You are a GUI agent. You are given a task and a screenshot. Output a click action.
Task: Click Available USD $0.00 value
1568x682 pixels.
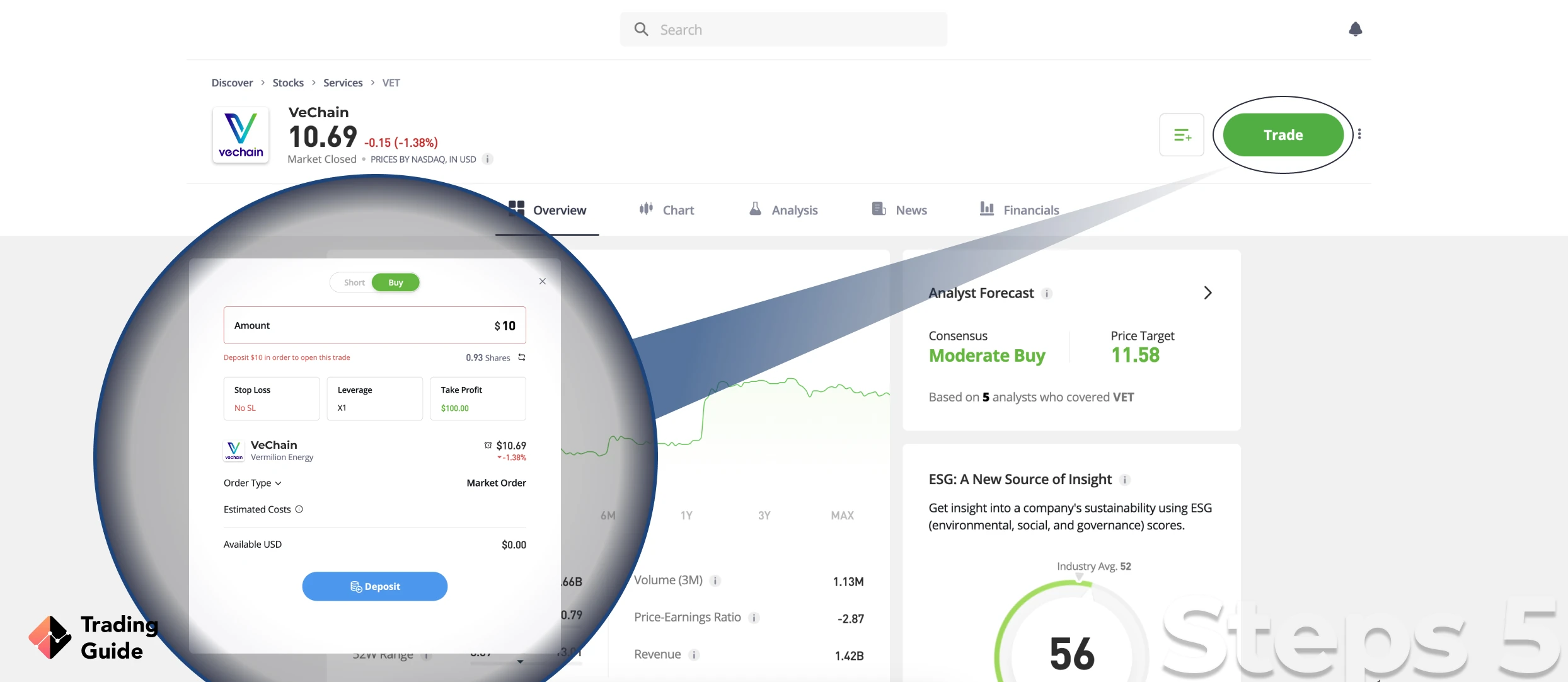(x=514, y=545)
